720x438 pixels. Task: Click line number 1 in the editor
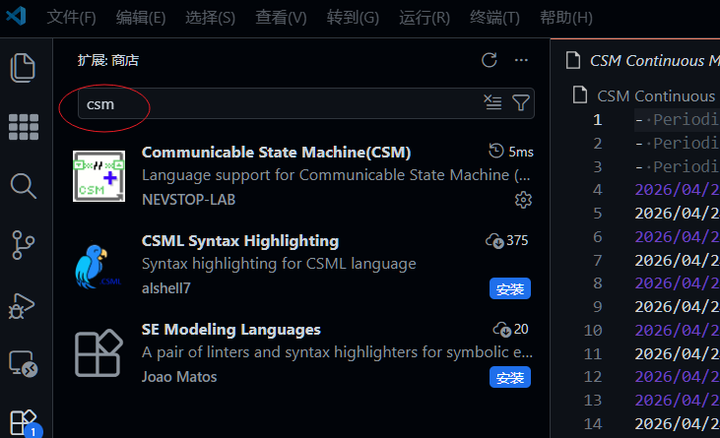coord(597,120)
